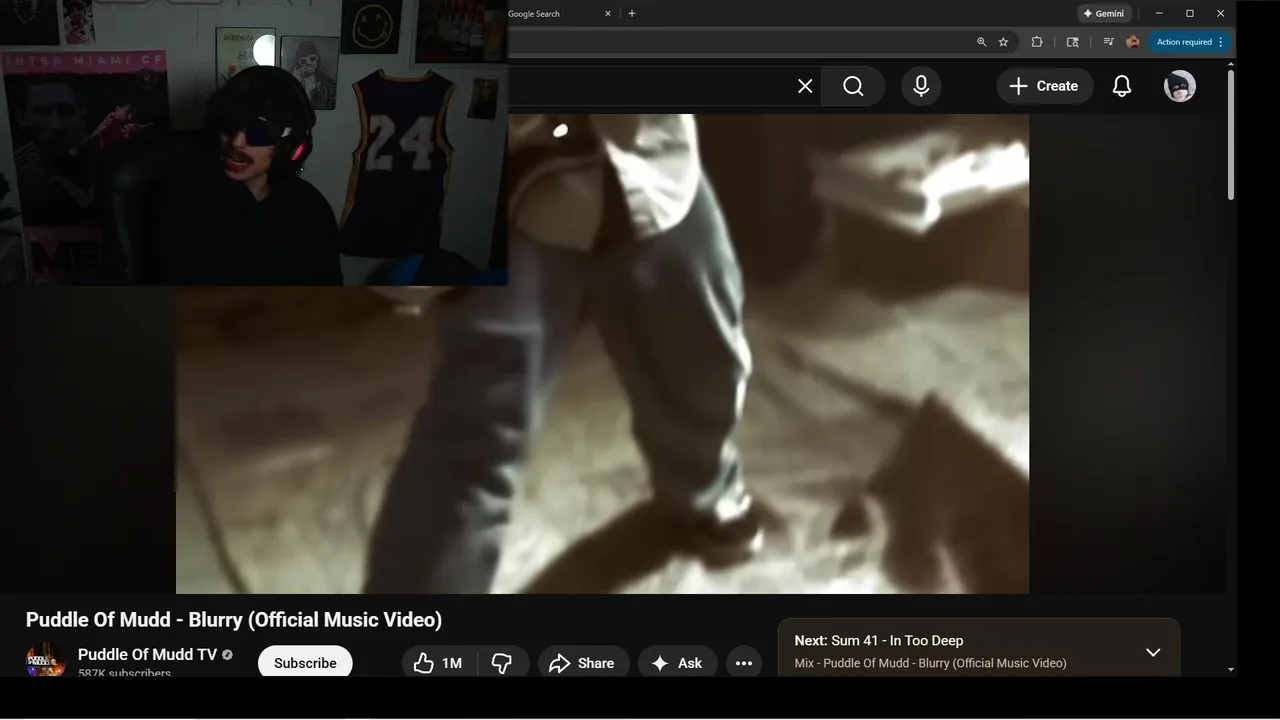Open Chrome extensions puzzle icon
1280x720 pixels.
pos(1037,42)
